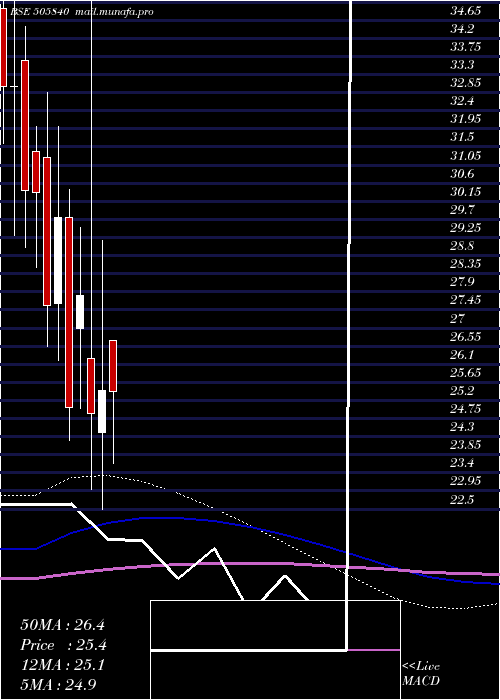Click the 24.3 price label
This screenshot has width=500, height=700.
pos(462,427)
